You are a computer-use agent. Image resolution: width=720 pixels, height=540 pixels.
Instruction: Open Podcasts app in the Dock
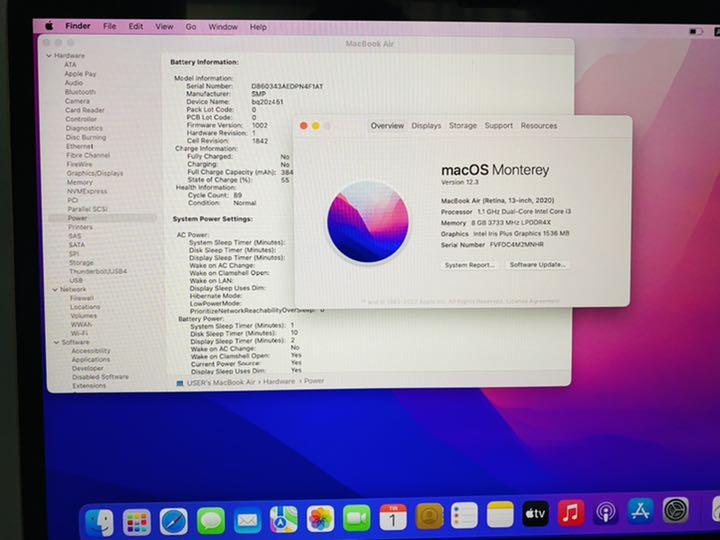tap(606, 512)
